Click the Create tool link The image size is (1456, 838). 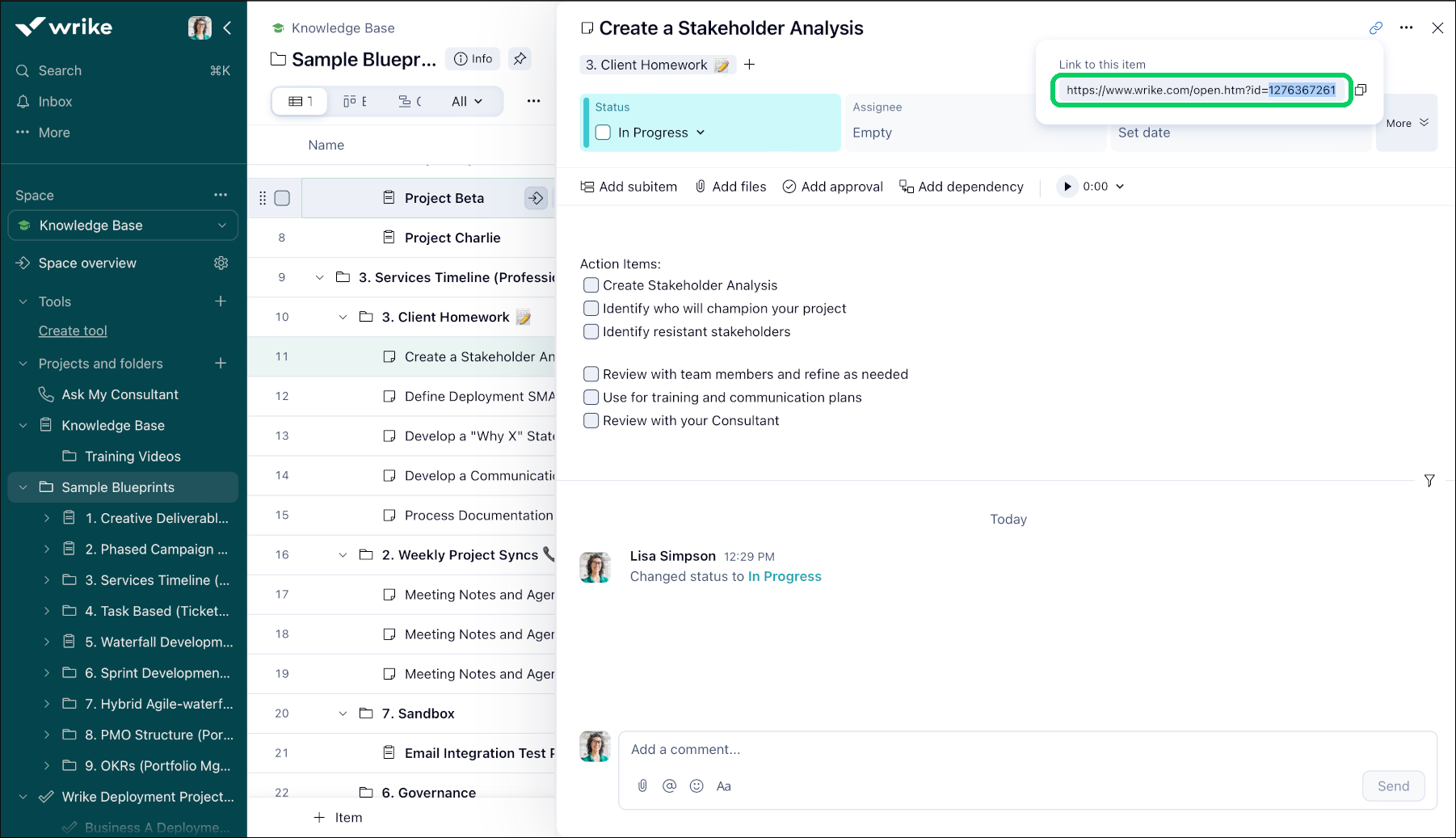pos(73,331)
